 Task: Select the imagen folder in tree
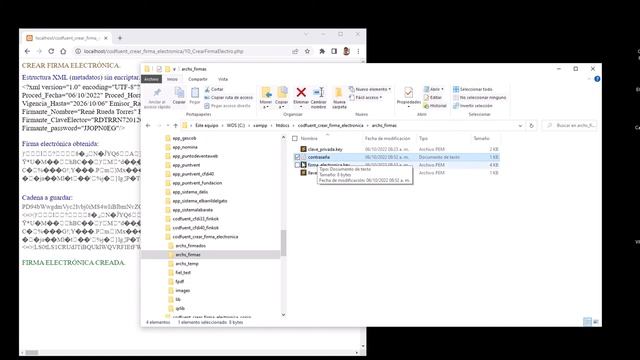(x=182, y=291)
